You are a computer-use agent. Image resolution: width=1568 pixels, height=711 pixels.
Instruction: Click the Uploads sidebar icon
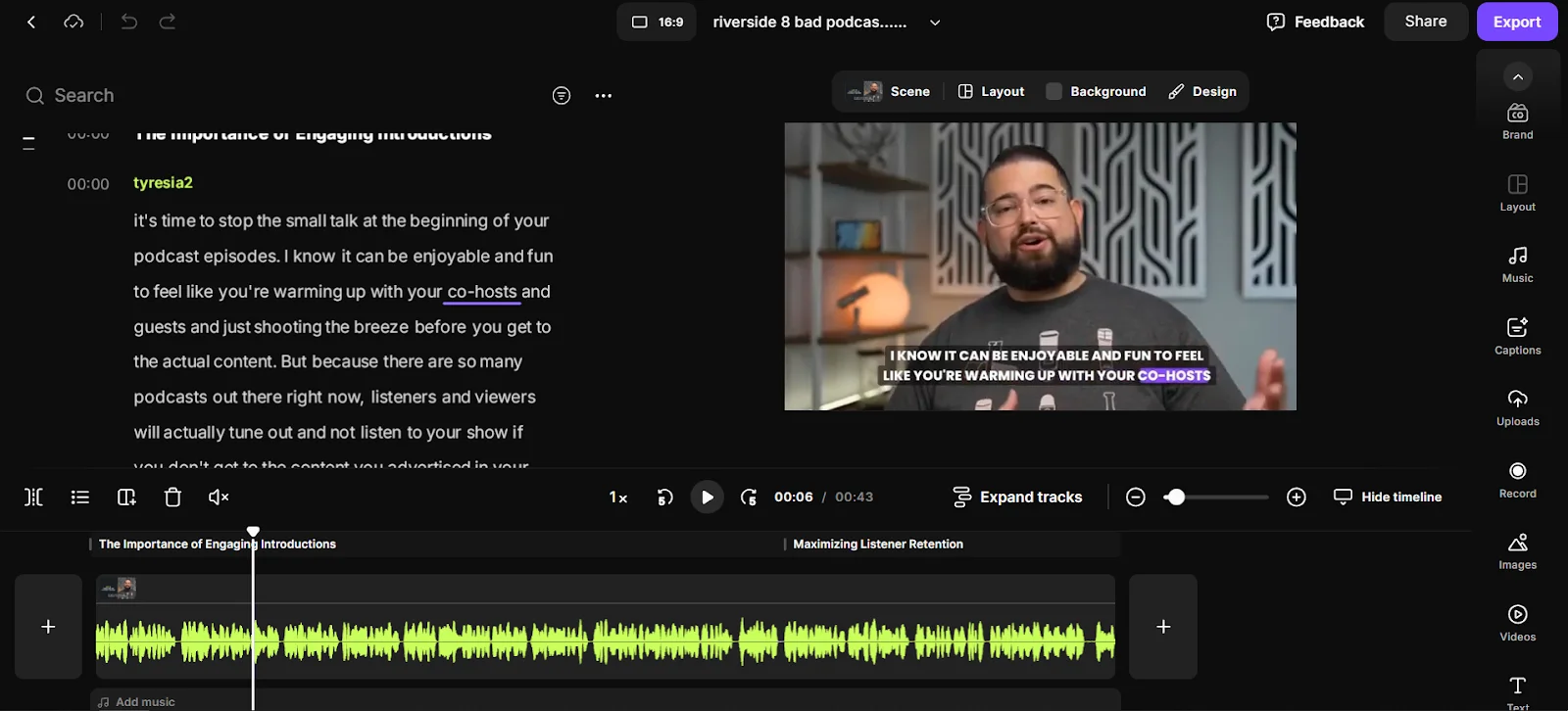coord(1517,406)
